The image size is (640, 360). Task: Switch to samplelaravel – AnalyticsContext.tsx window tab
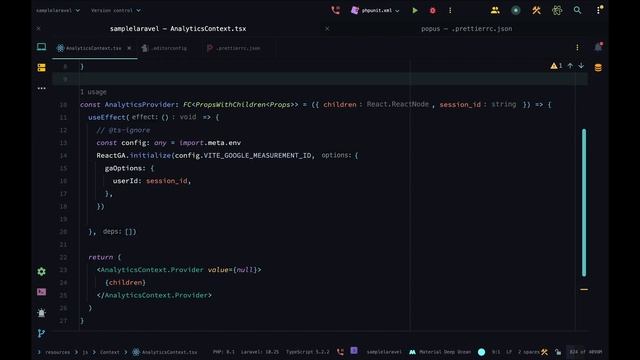178,29
